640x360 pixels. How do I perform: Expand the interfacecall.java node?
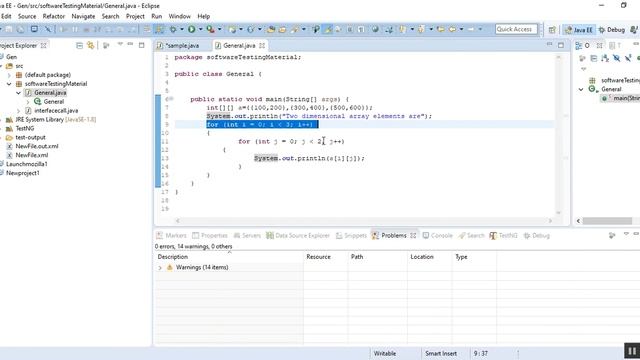(18, 111)
